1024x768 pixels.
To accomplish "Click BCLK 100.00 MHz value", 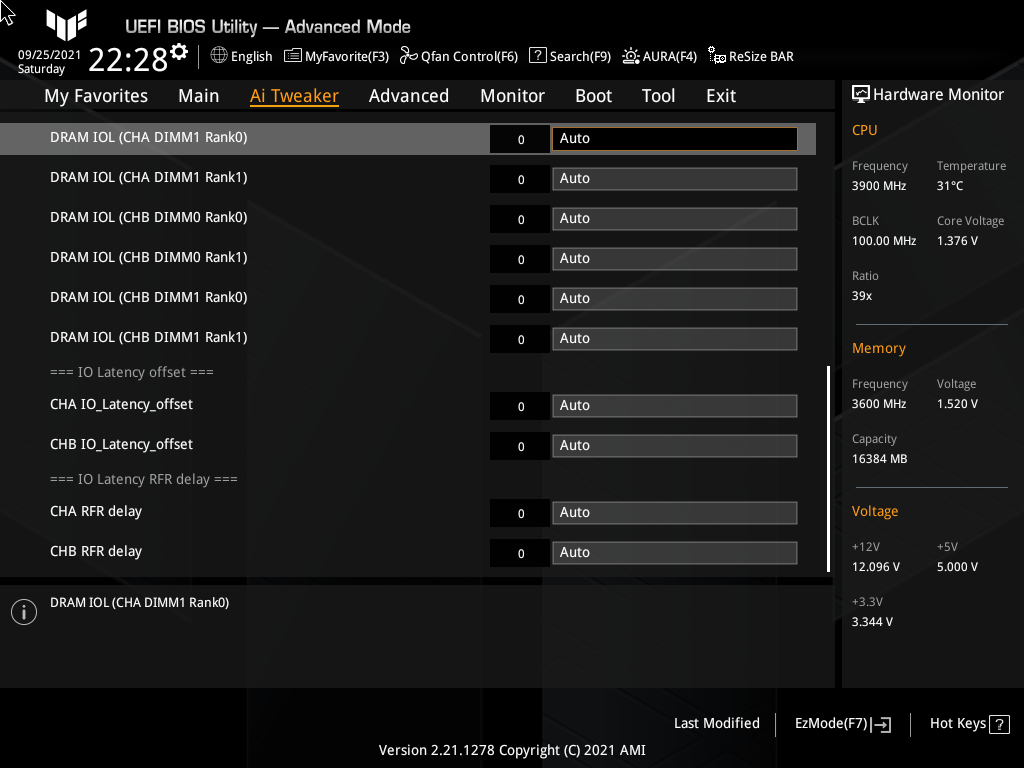I will pos(884,241).
